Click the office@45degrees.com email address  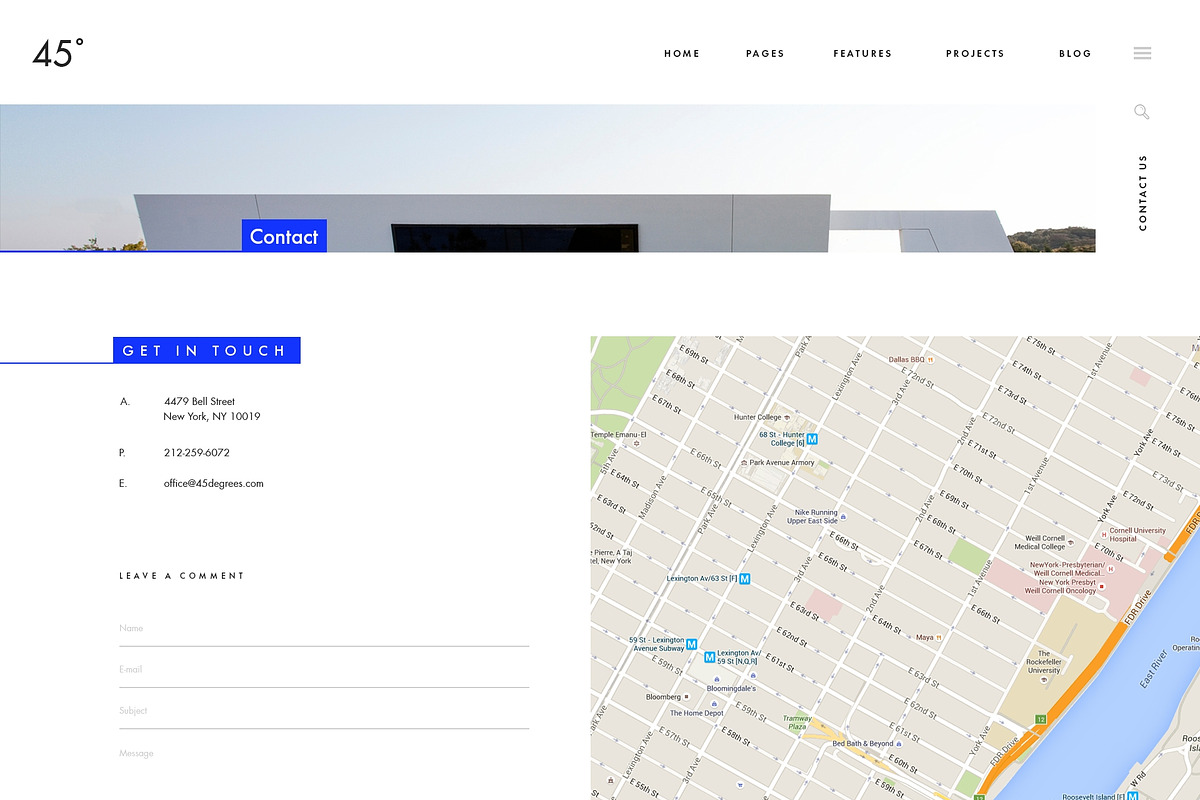pyautogui.click(x=214, y=484)
